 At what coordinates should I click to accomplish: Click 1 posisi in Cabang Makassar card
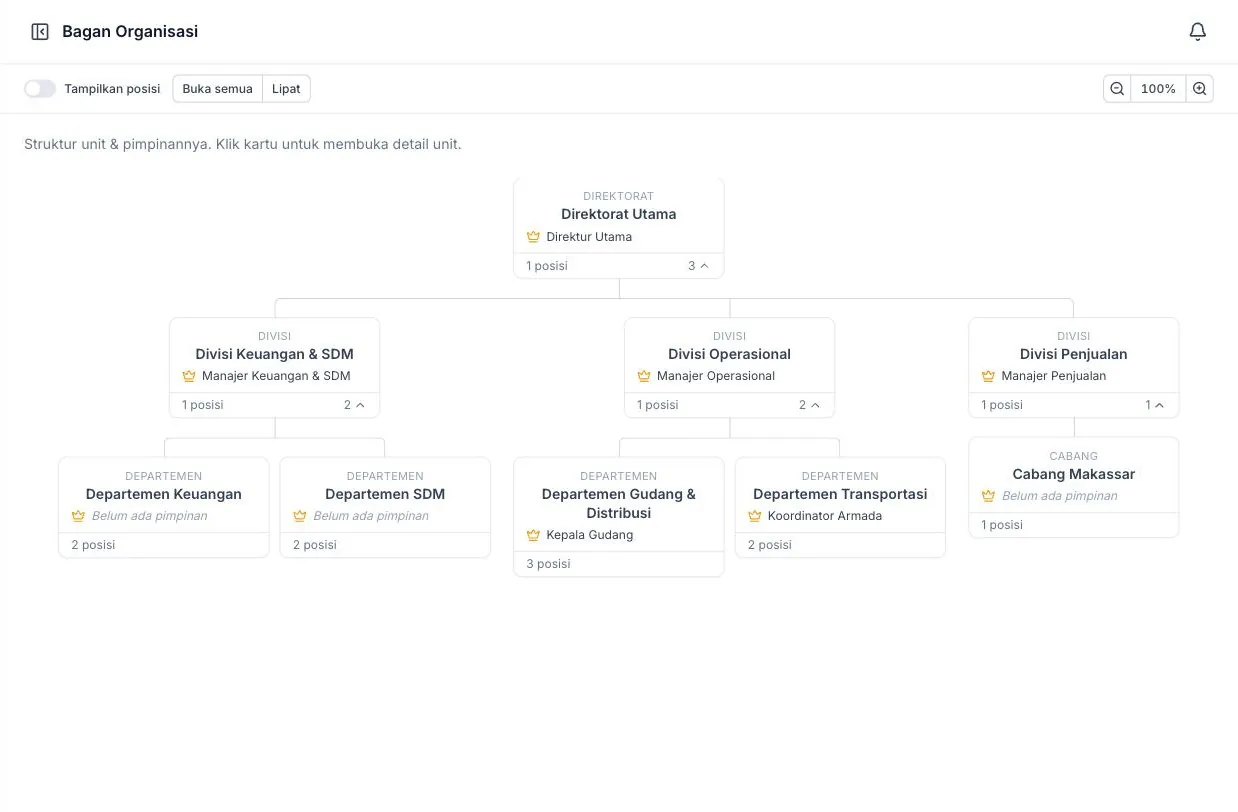pyautogui.click(x=1002, y=525)
